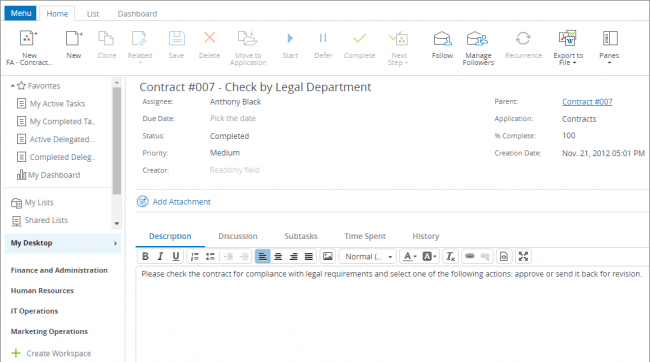Decrease indent in the editor

pyautogui.click(x=228, y=257)
